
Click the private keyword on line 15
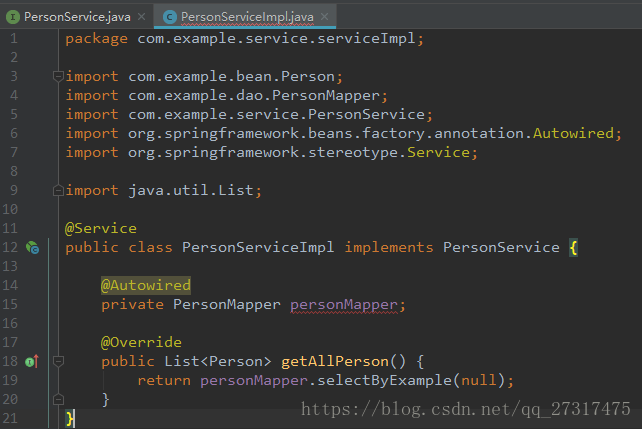132,305
